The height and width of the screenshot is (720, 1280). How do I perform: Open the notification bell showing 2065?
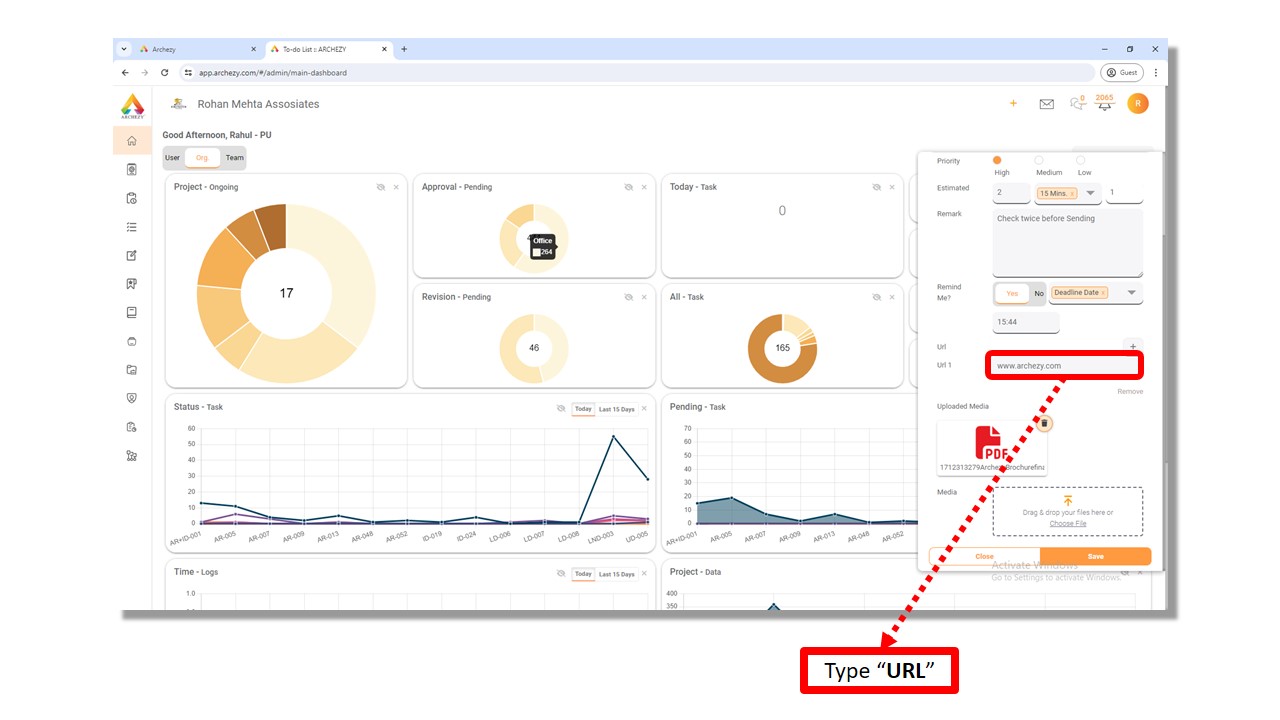pyautogui.click(x=1104, y=103)
